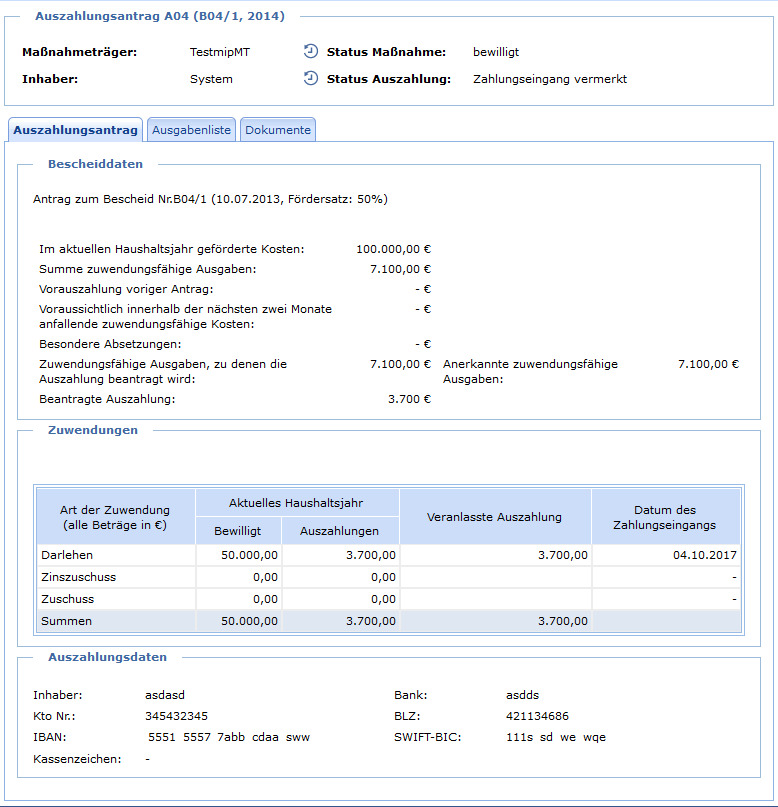Click 'Anerkannte zuwendungsfähige Ausgaben:' label

(531, 372)
